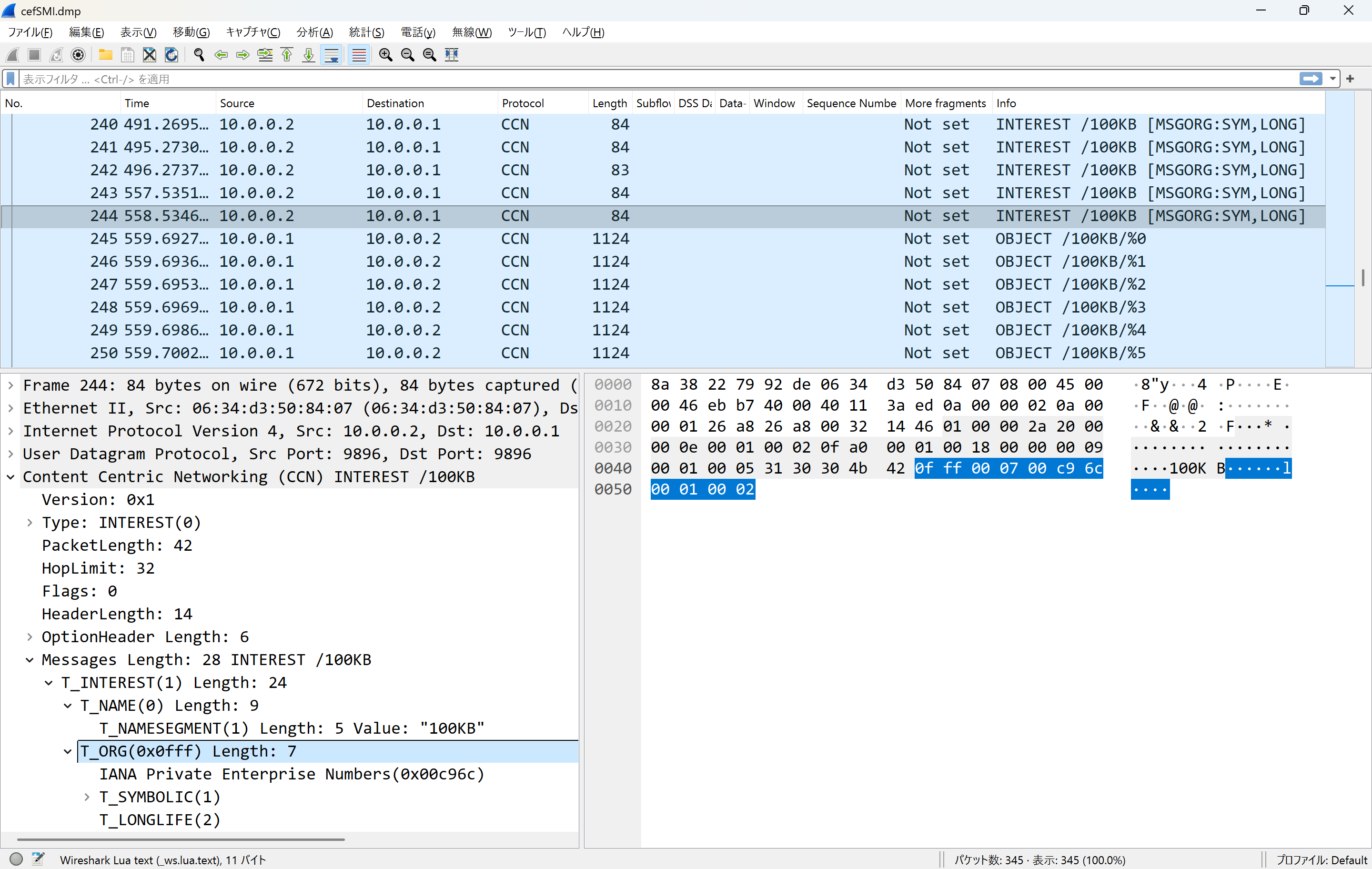1372x869 pixels.
Task: Click the プロファイル: Default status text
Action: pyautogui.click(x=1322, y=859)
